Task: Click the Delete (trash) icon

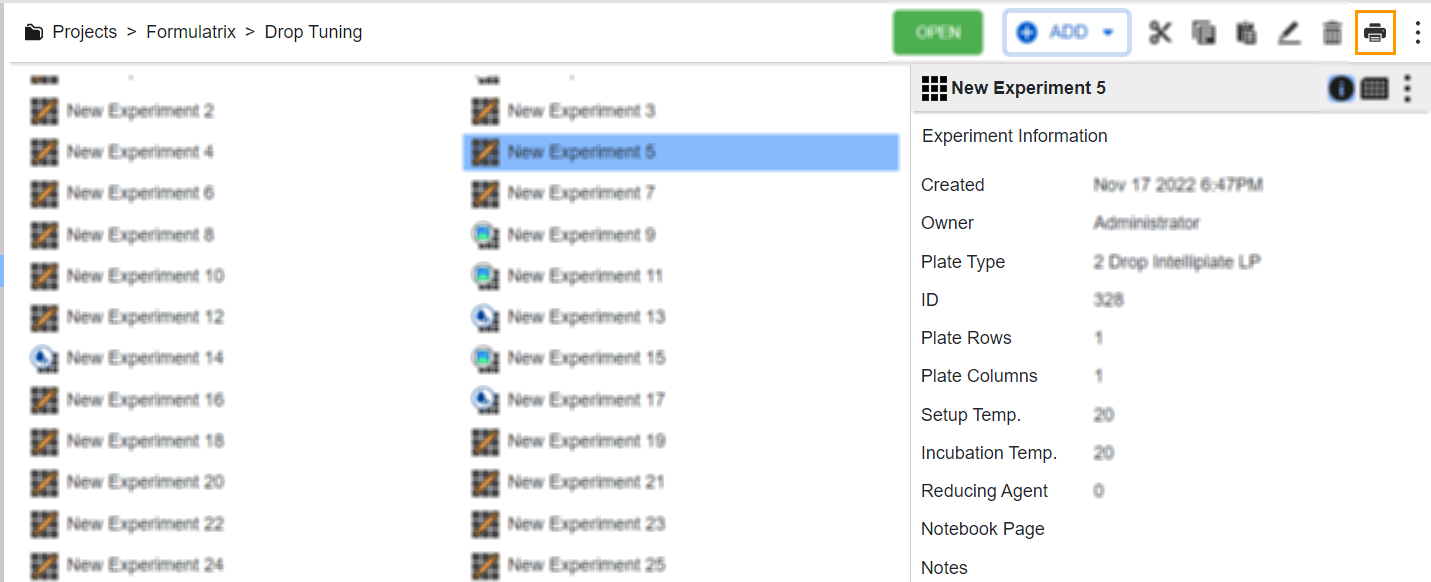Action: 1331,32
